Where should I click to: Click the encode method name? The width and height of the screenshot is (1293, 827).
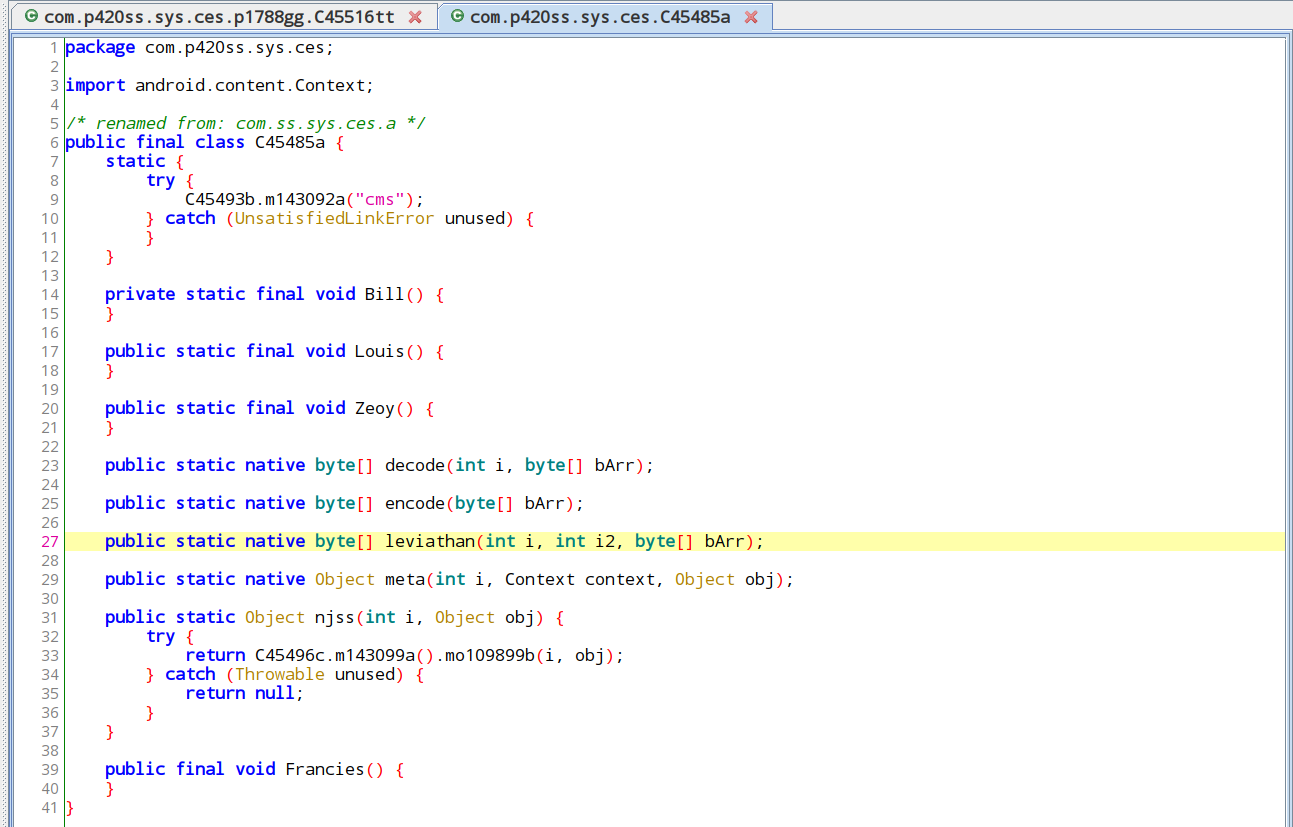(x=415, y=503)
